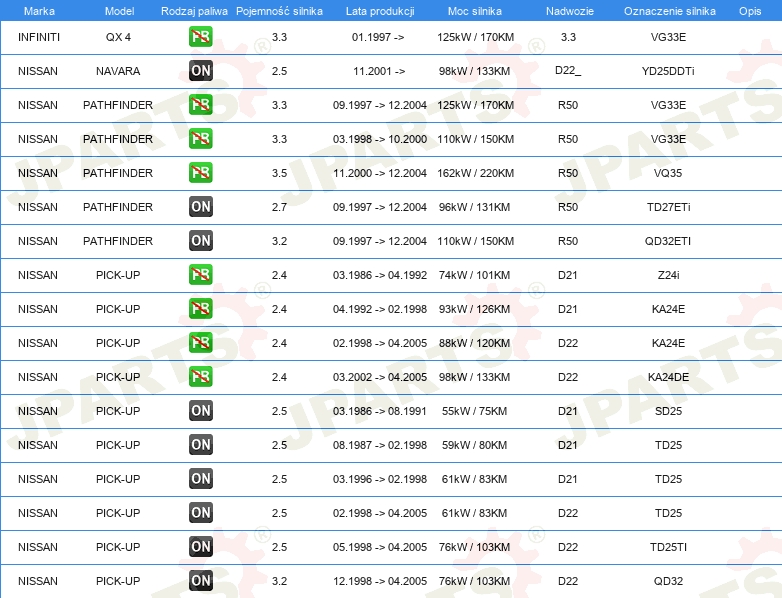Click diesel ON icon in PICK-UP 03.1996 TD25 row
Viewport: 782px width, 598px height.
click(x=200, y=479)
